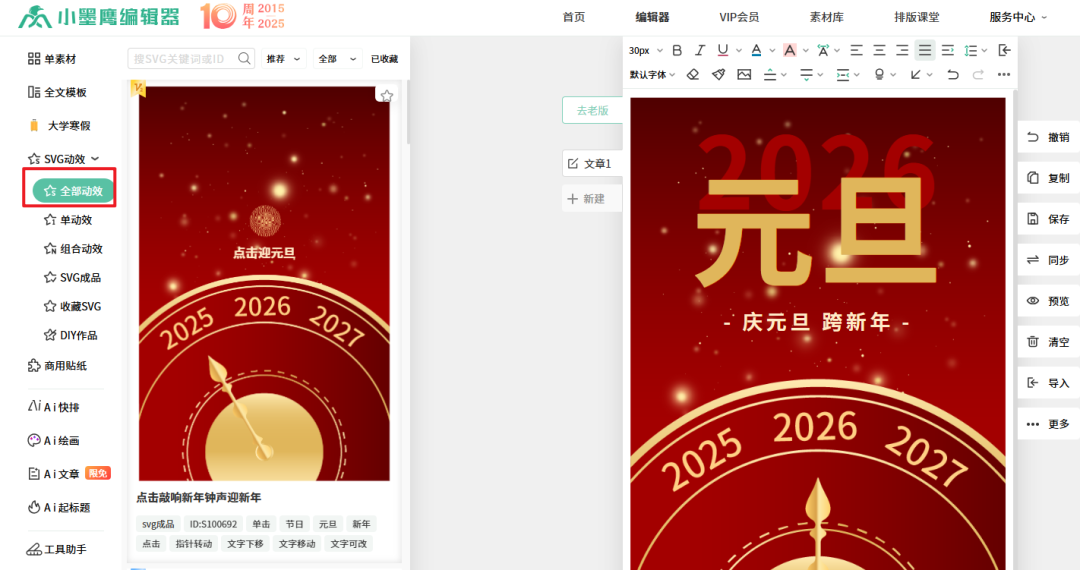Open SVG成品 in the sidebar
The height and width of the screenshot is (570, 1080).
[72, 278]
